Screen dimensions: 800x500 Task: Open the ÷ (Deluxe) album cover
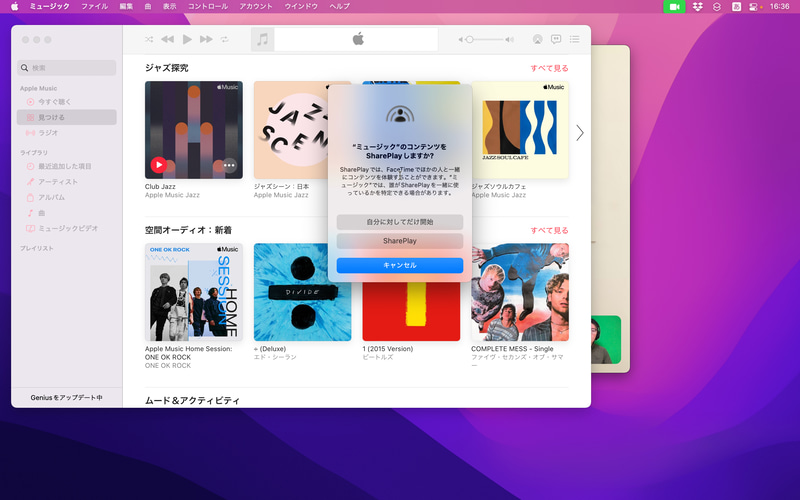tap(303, 292)
